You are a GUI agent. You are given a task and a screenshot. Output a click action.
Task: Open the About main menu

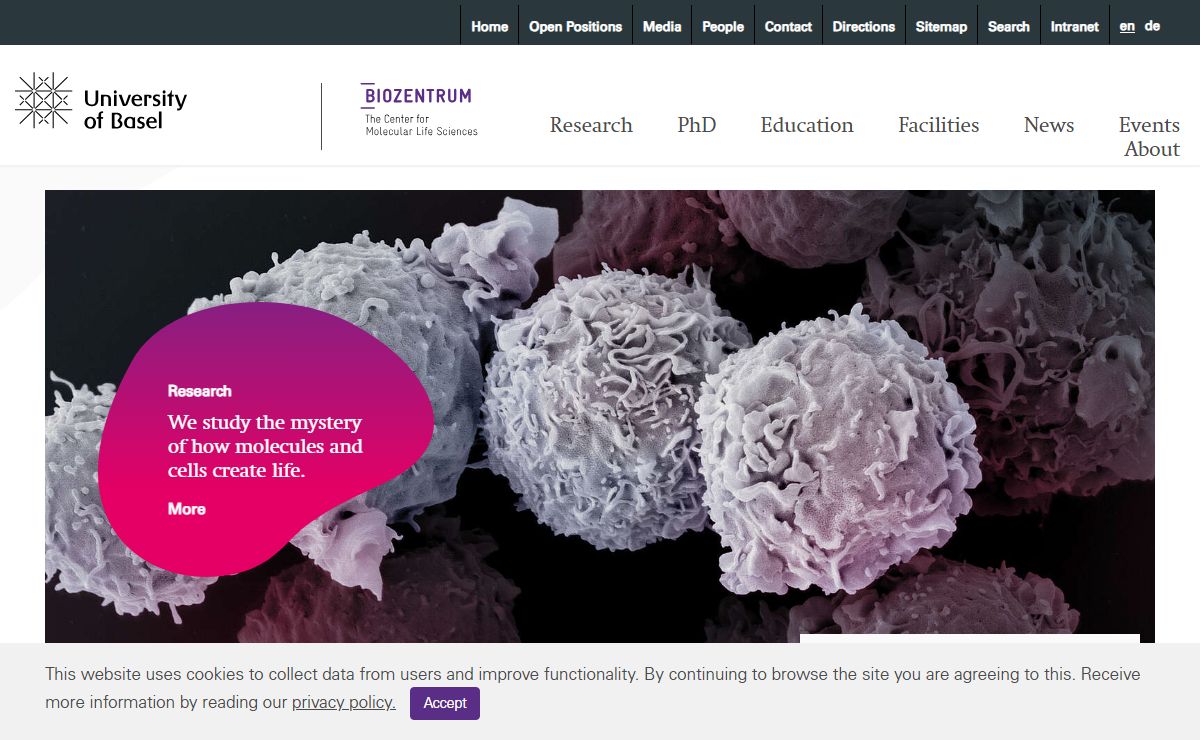tap(1152, 149)
